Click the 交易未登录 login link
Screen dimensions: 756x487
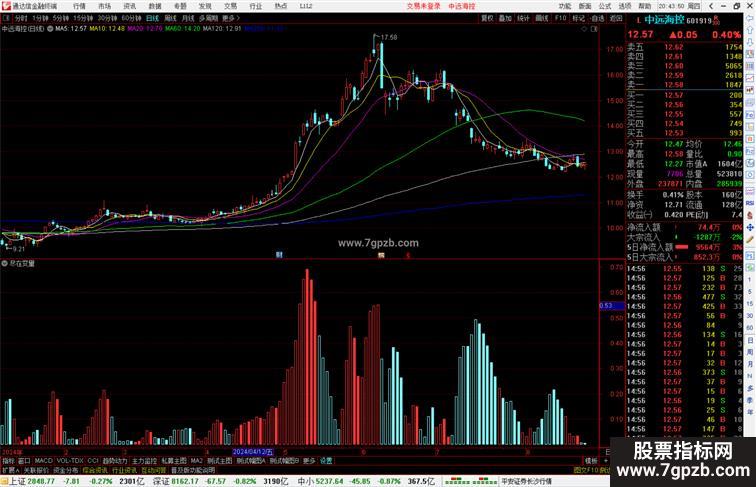point(423,6)
